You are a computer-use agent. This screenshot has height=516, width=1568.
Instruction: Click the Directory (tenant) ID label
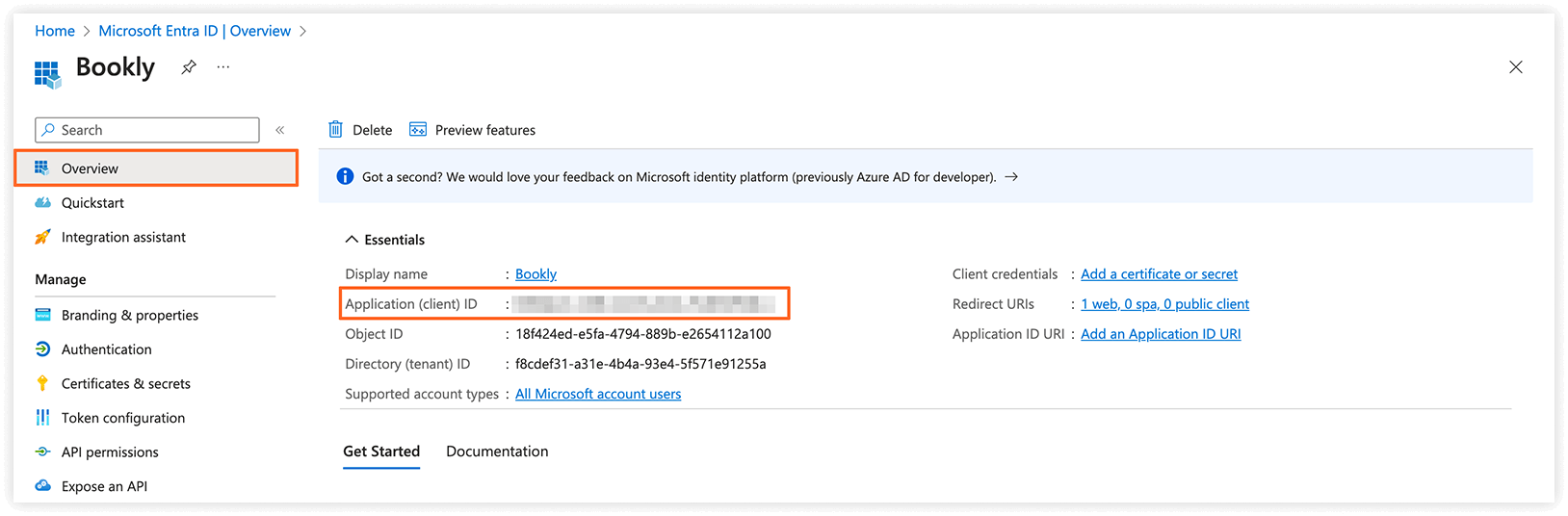pyautogui.click(x=407, y=364)
